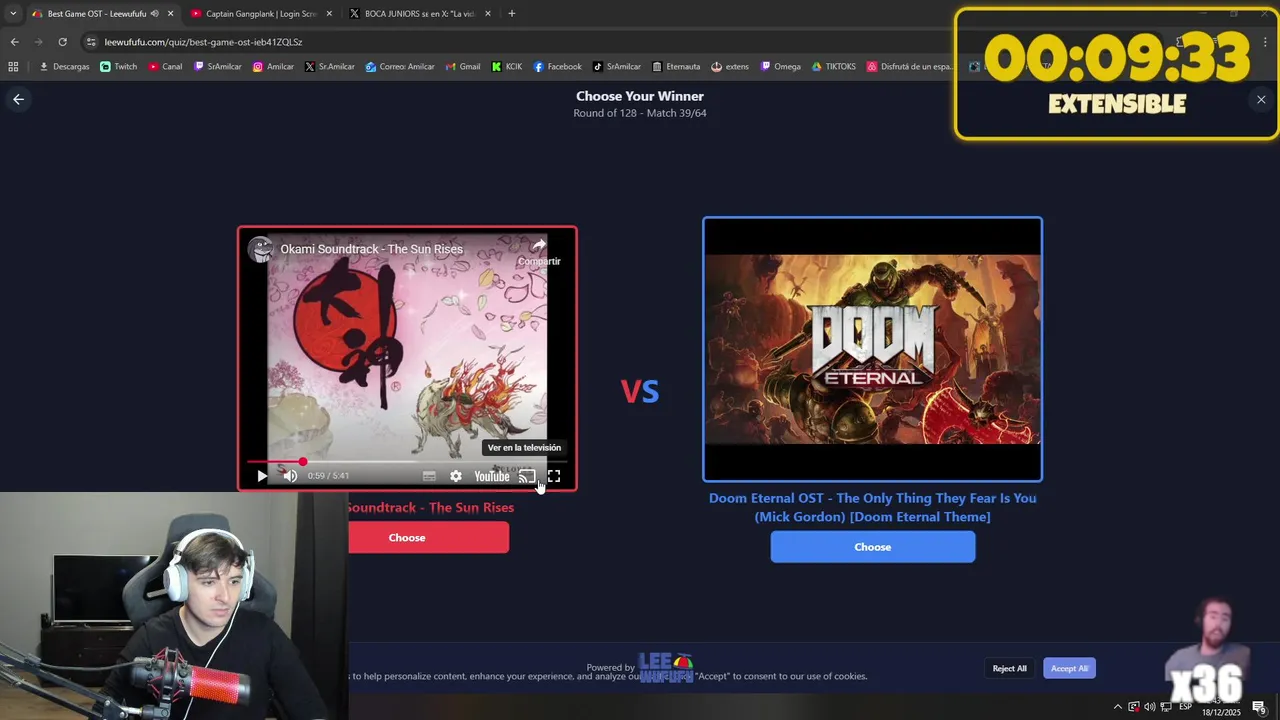Click the Doom Eternal video thumbnail
1280x720 pixels.
[873, 349]
